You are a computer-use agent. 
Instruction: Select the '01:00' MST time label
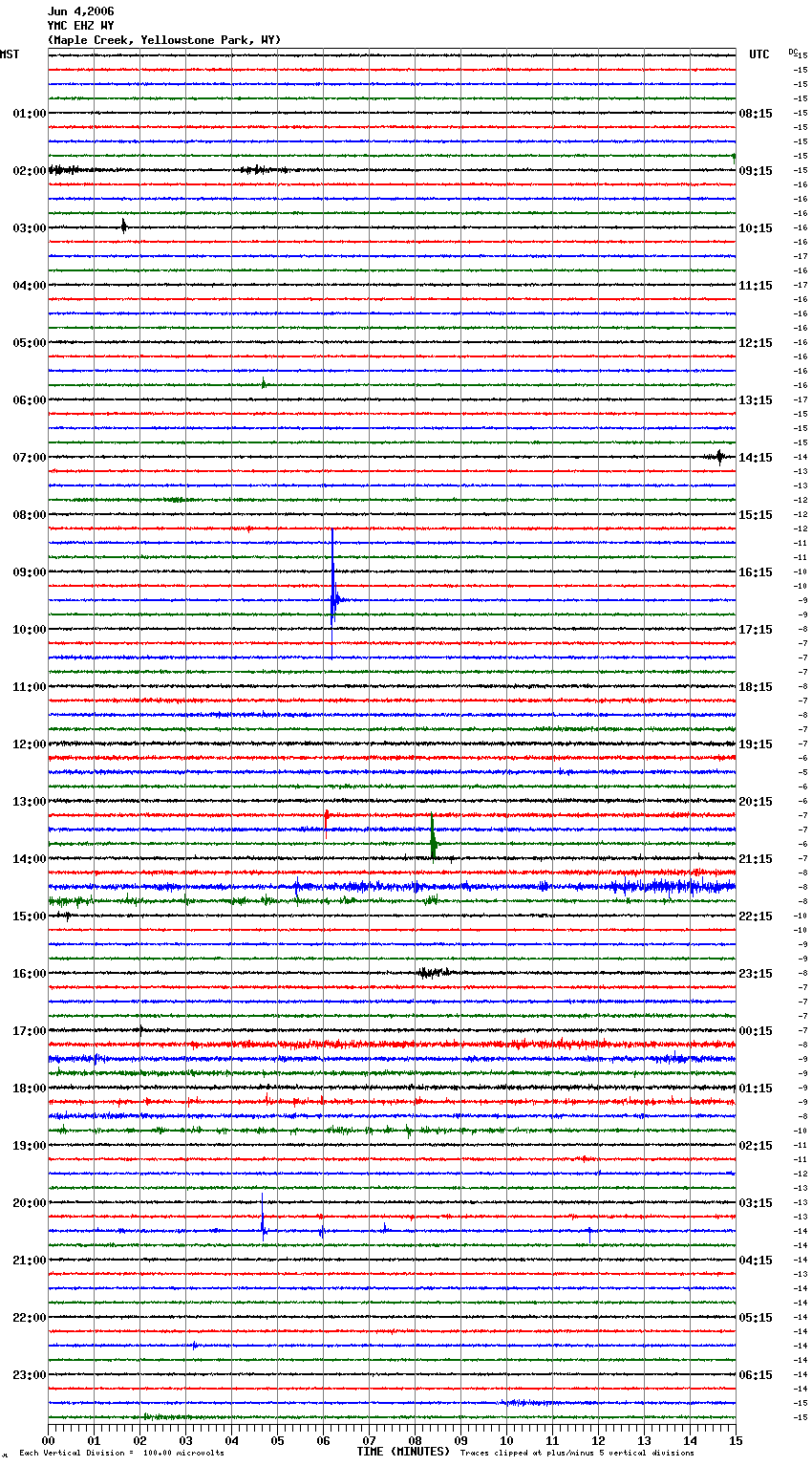click(30, 114)
